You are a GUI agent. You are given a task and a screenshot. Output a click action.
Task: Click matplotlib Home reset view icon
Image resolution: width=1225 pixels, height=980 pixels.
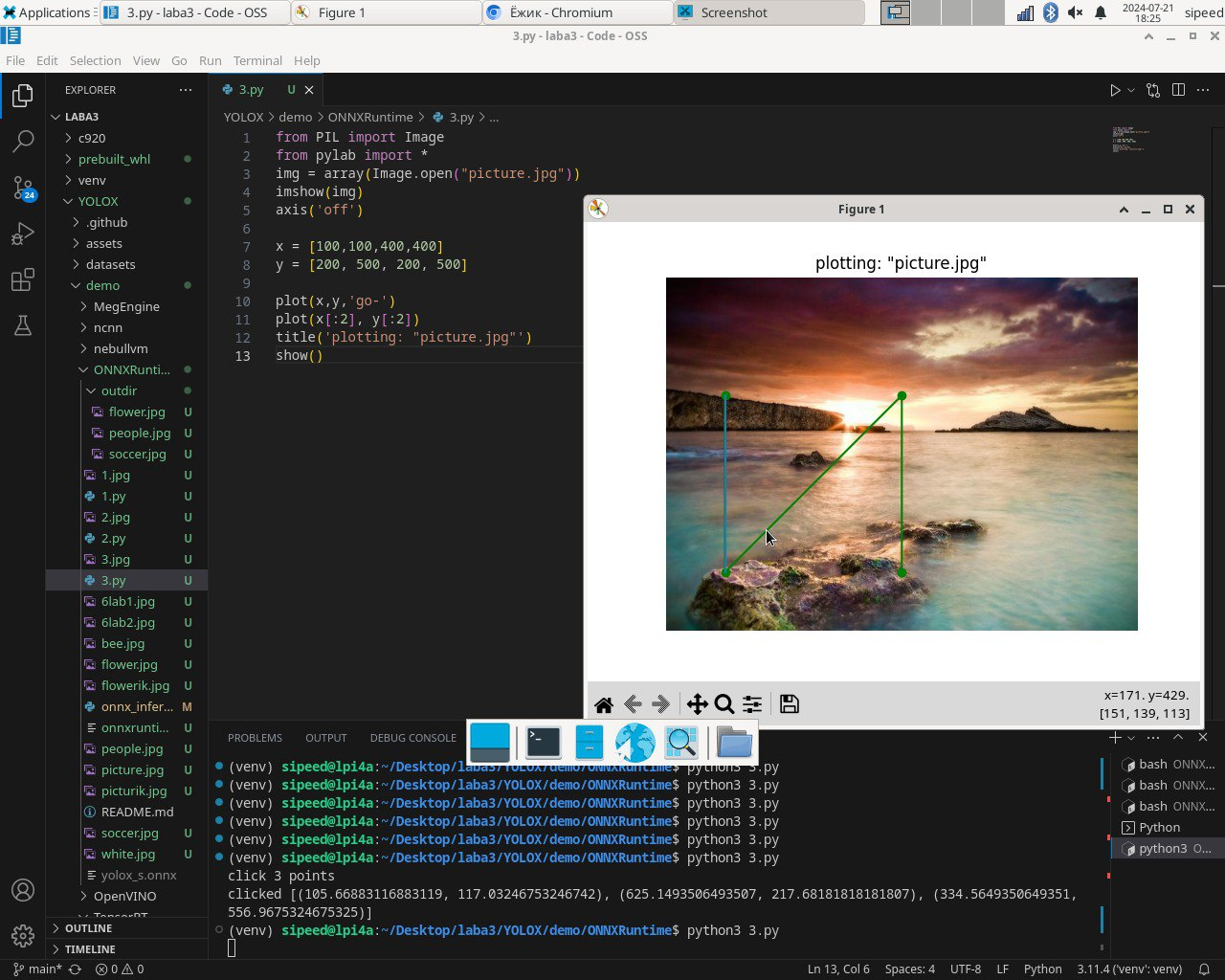point(604,705)
